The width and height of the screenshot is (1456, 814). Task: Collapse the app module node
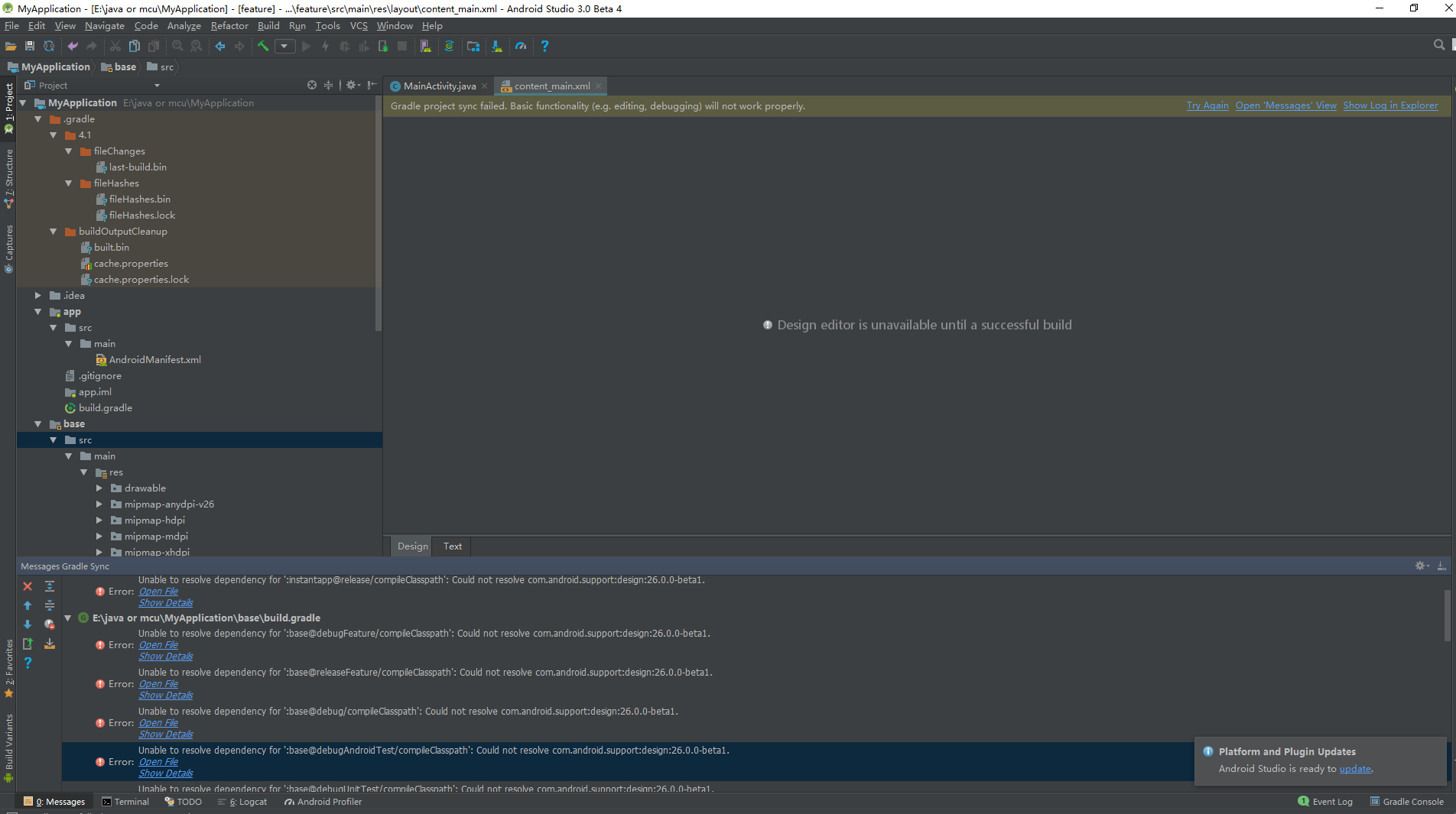tap(38, 312)
